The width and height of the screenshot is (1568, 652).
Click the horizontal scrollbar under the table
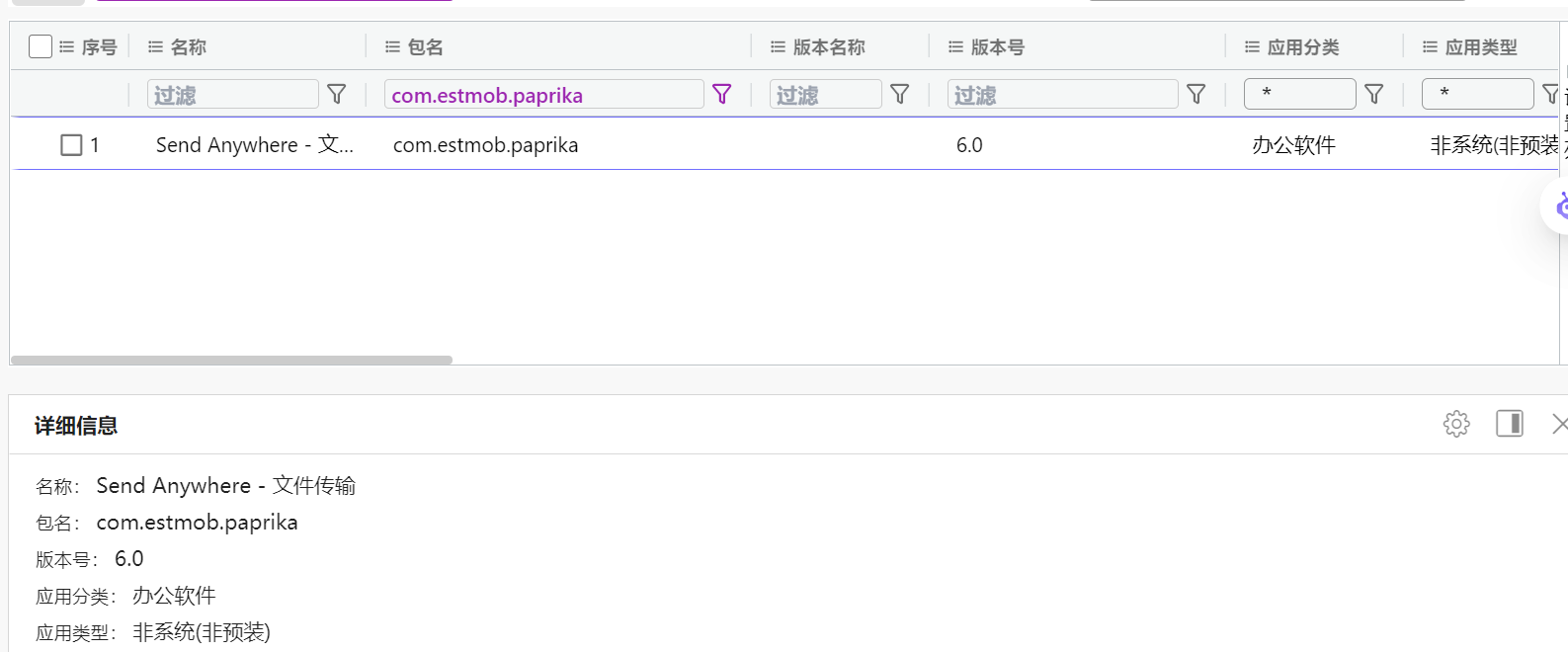pos(231,360)
